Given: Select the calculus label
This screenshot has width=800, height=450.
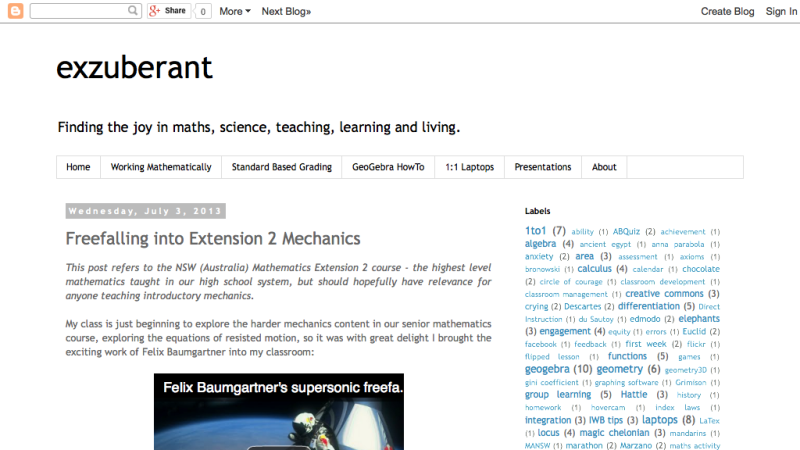Looking at the screenshot, I should 594,268.
